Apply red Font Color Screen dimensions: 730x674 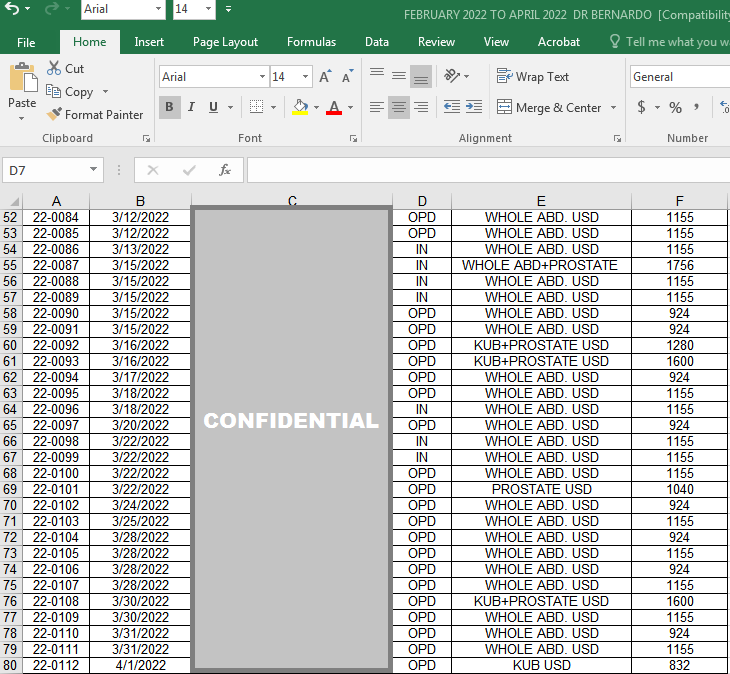(334, 108)
